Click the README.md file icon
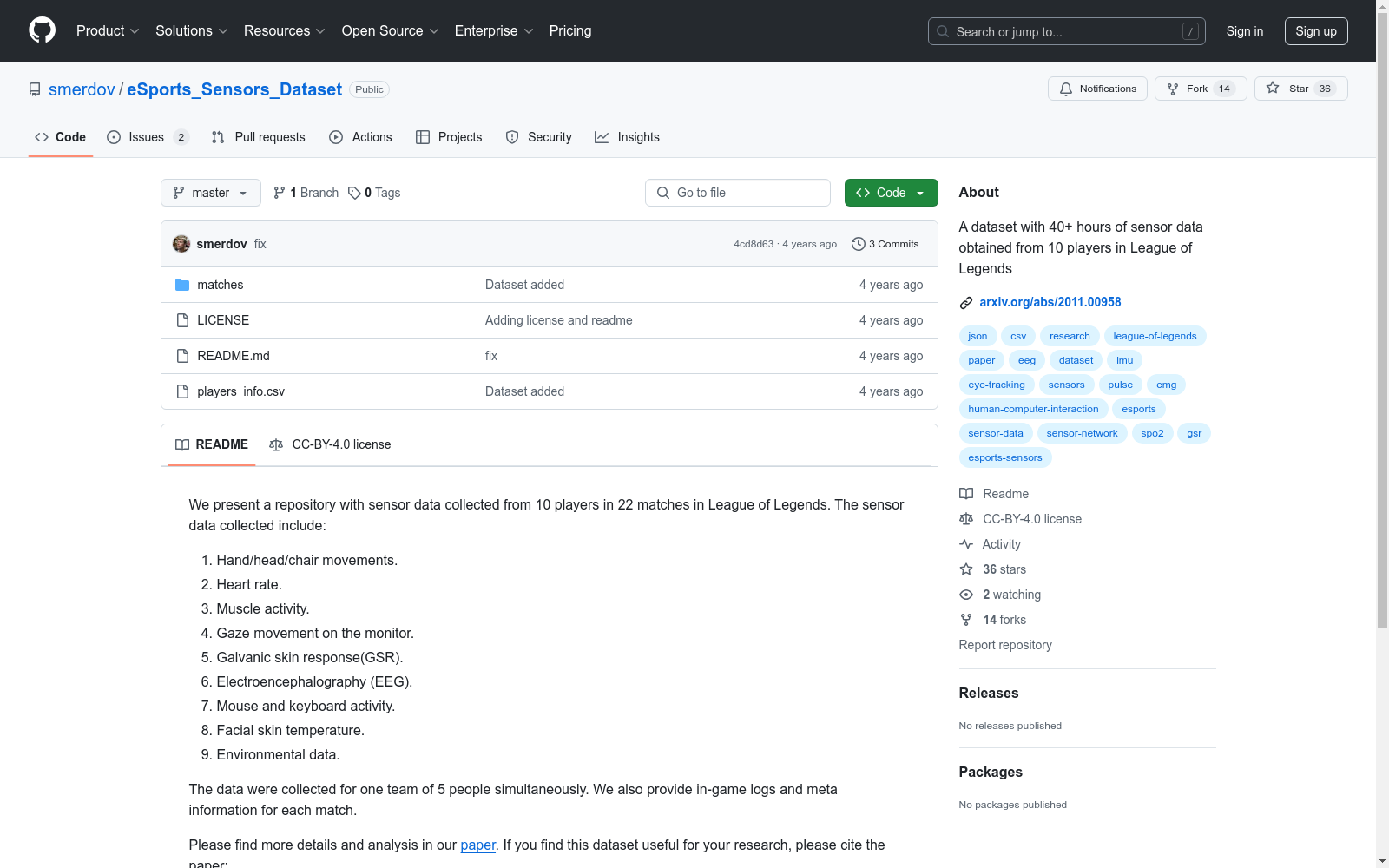Viewport: 1389px width, 868px height. [x=182, y=356]
